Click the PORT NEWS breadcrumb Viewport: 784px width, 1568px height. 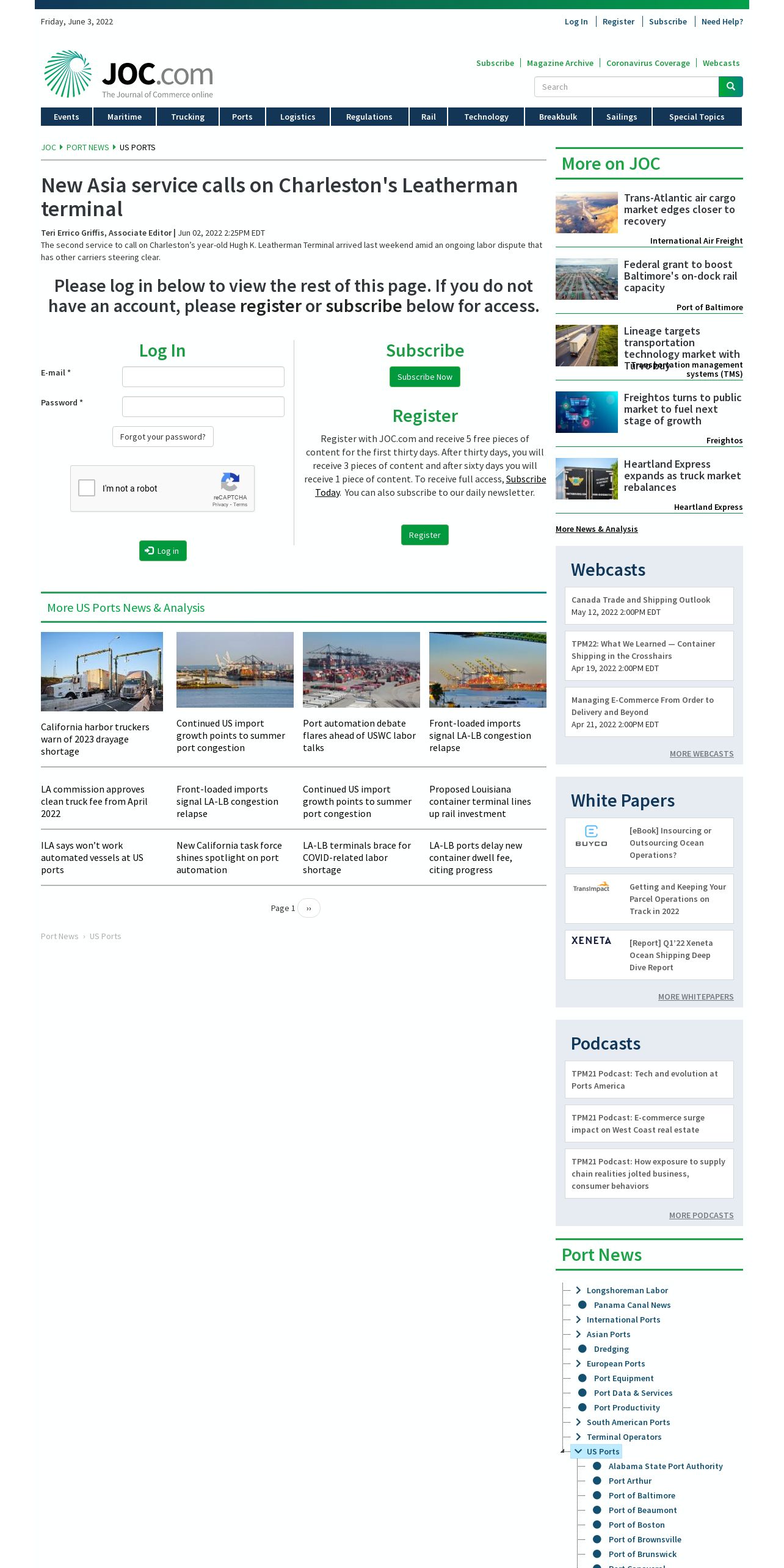[x=87, y=147]
